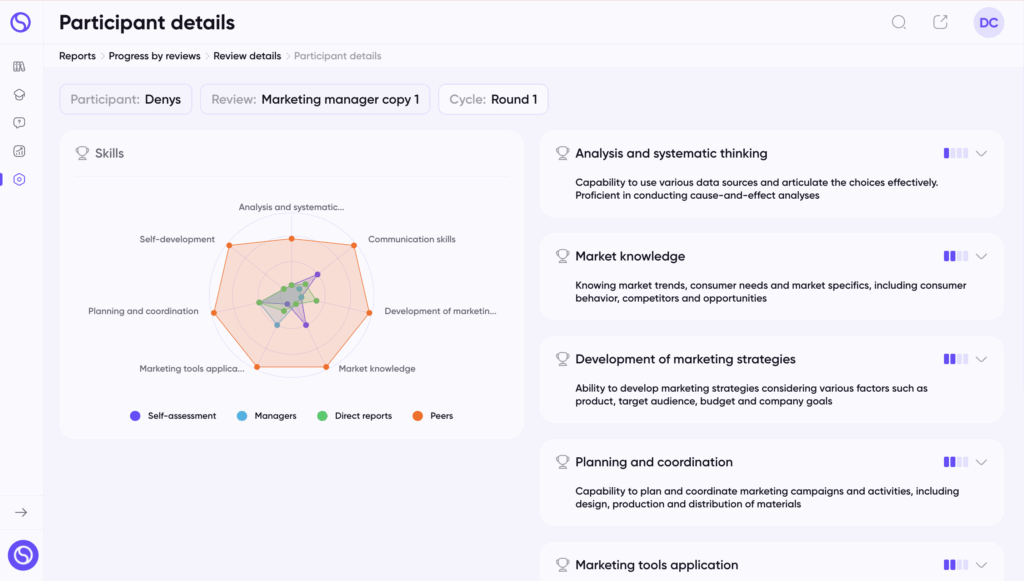The height and width of the screenshot is (581, 1024).
Task: Go to Progress by reviews breadcrumb
Action: pyautogui.click(x=154, y=56)
